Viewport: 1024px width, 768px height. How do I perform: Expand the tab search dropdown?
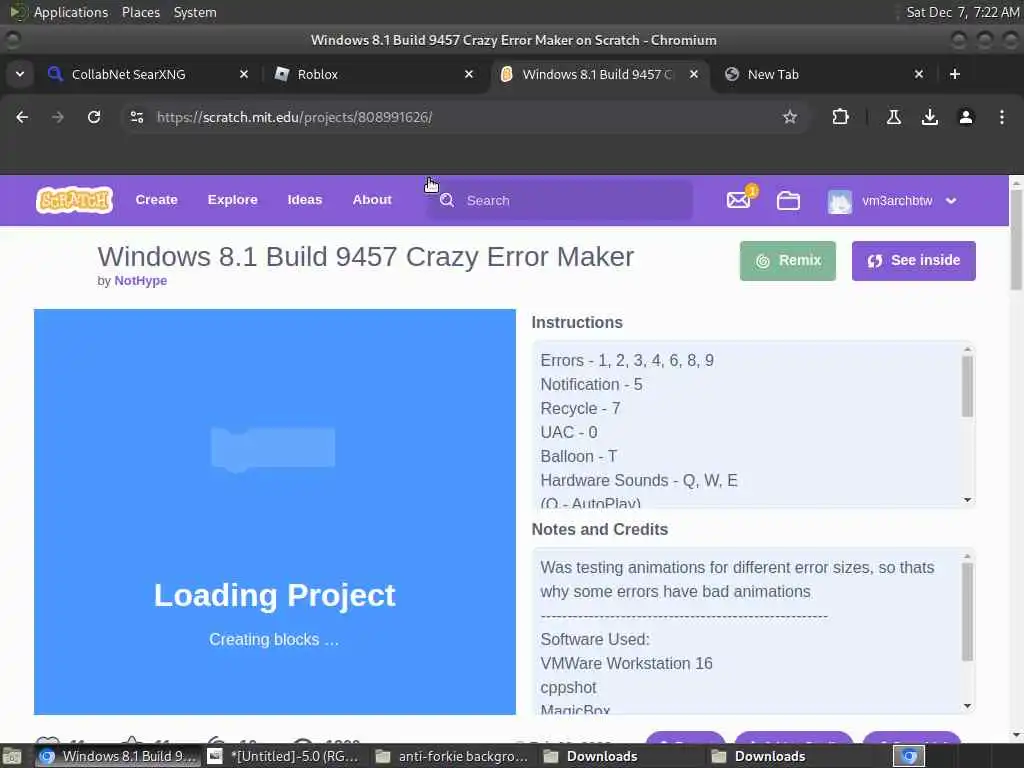[x=20, y=74]
